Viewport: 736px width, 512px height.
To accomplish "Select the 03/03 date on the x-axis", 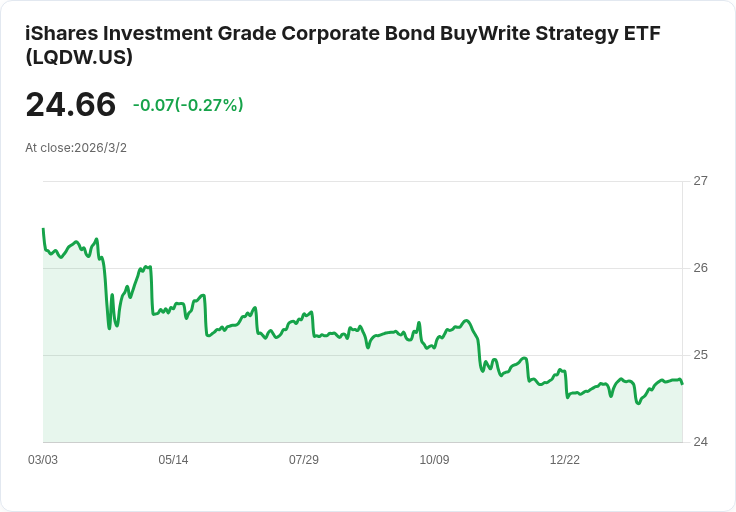I will [x=43, y=460].
